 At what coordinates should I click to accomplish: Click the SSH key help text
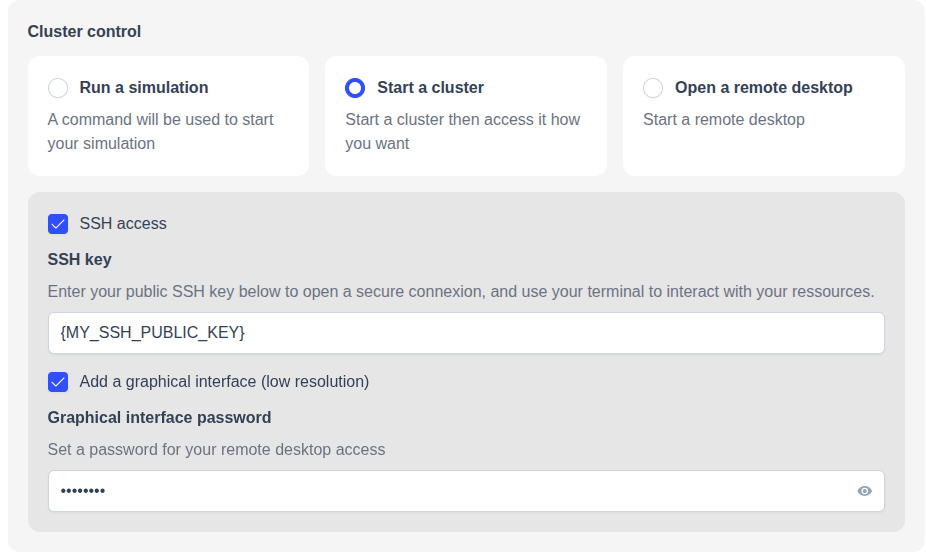461,292
